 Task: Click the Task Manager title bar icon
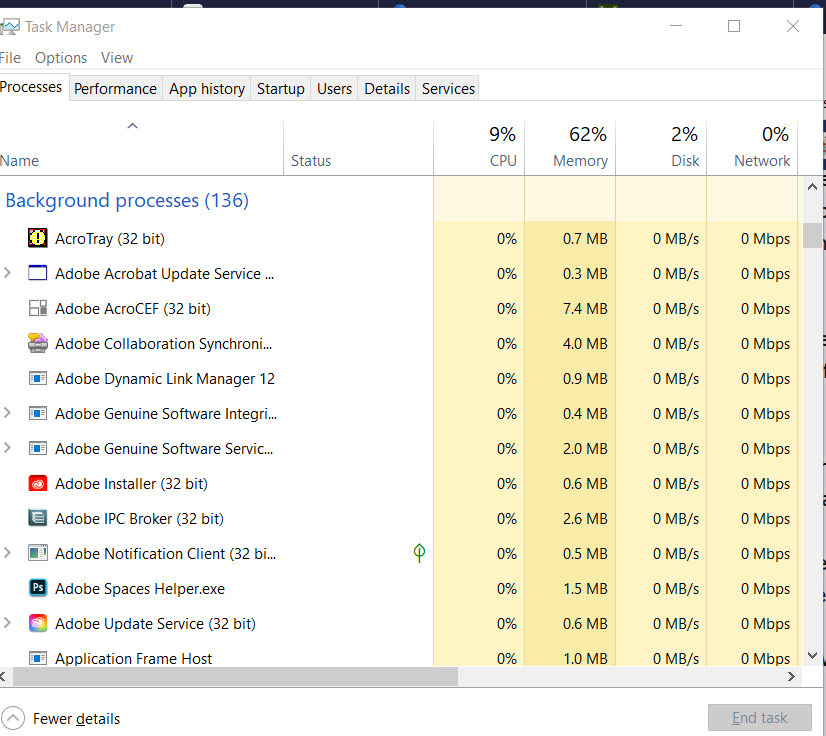10,26
